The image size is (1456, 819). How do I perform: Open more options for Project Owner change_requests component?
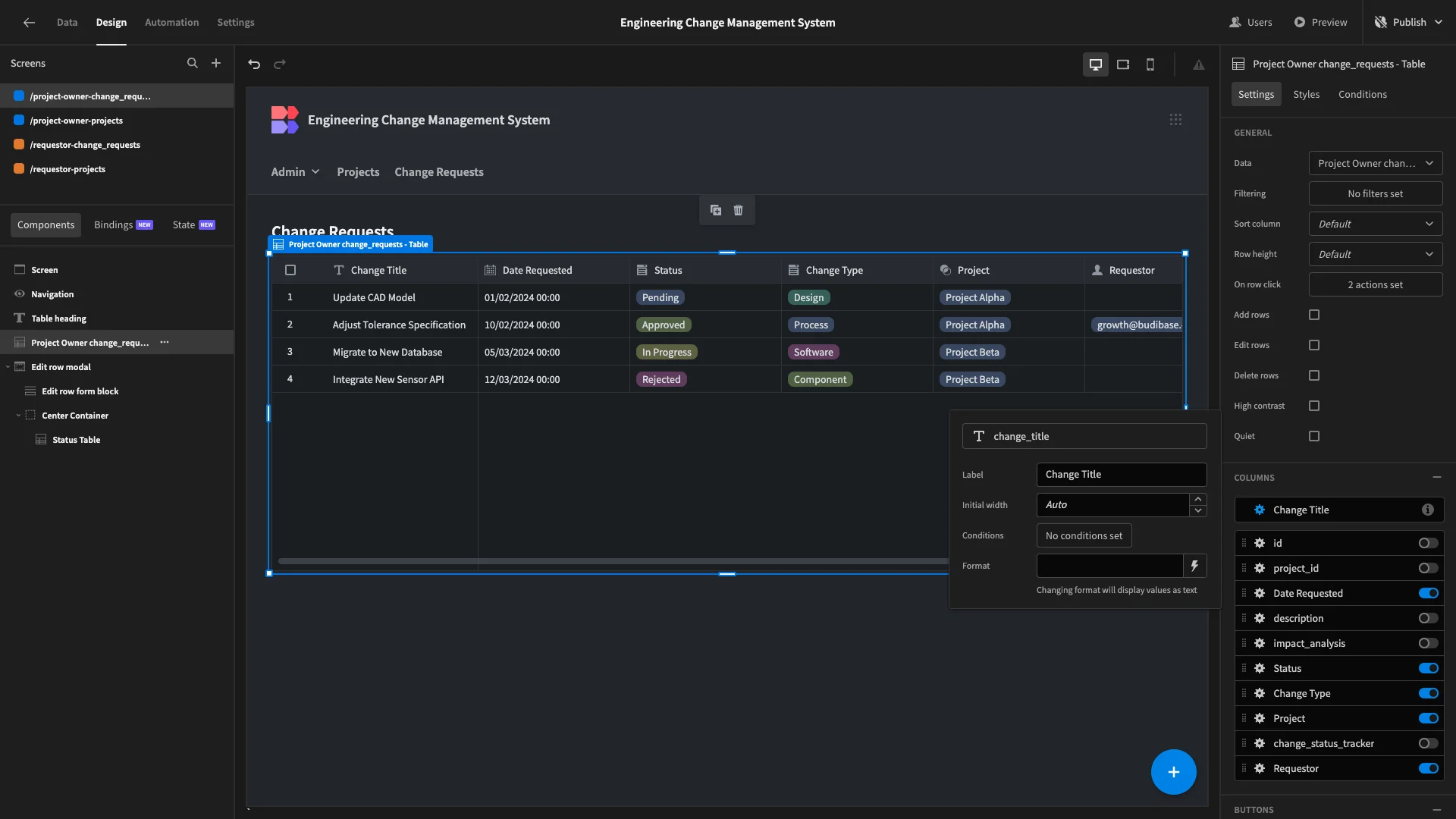165,343
